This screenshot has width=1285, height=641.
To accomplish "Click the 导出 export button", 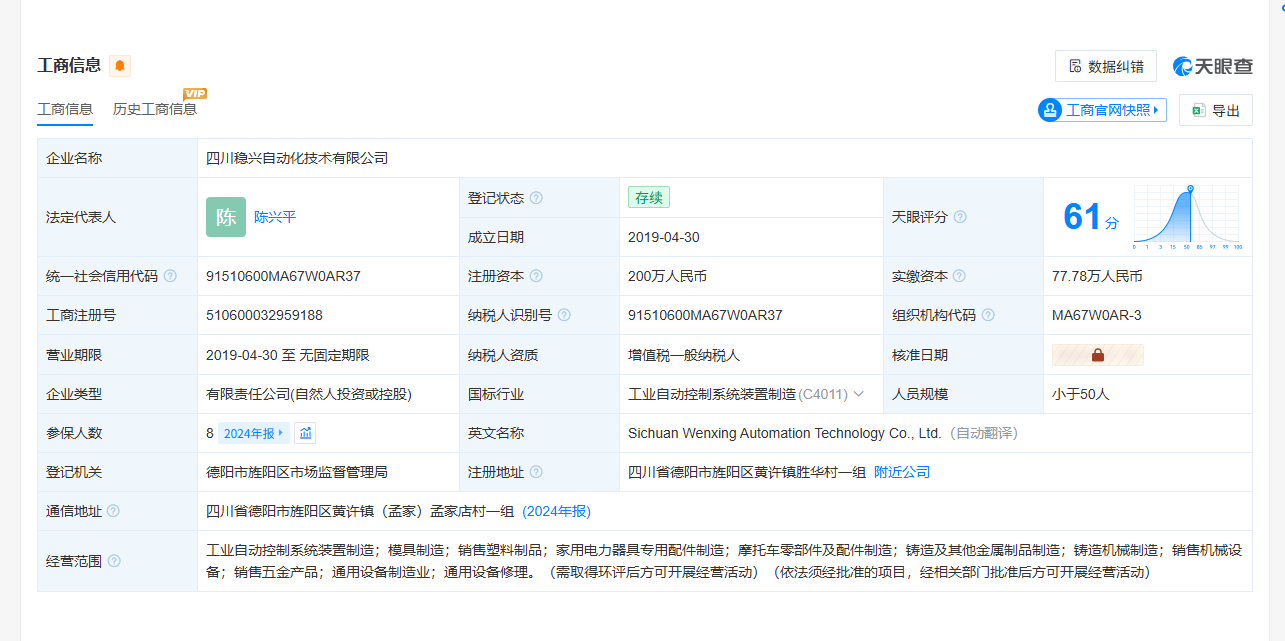I will [1215, 110].
